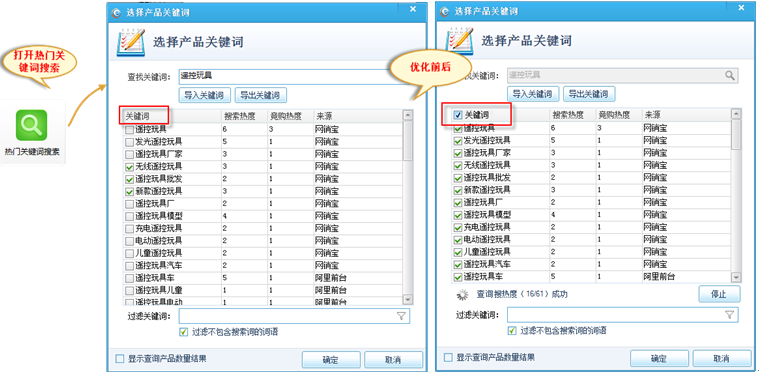This screenshot has height=372, width=759.
Task: Uncheck 充电遥控玩具 checkbox in right window
Action: (457, 227)
